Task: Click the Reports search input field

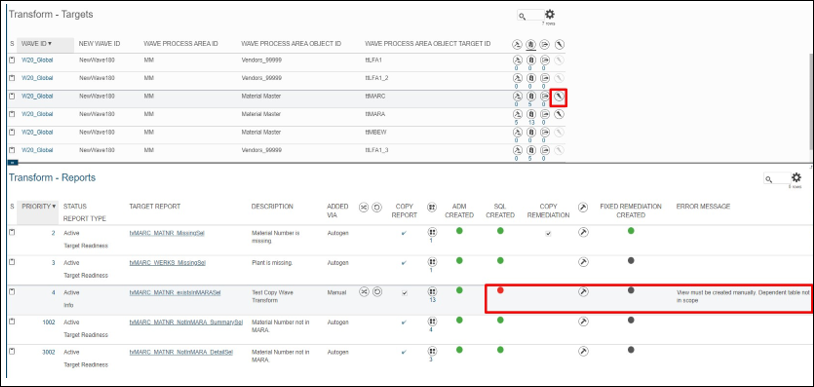Action: click(x=777, y=179)
